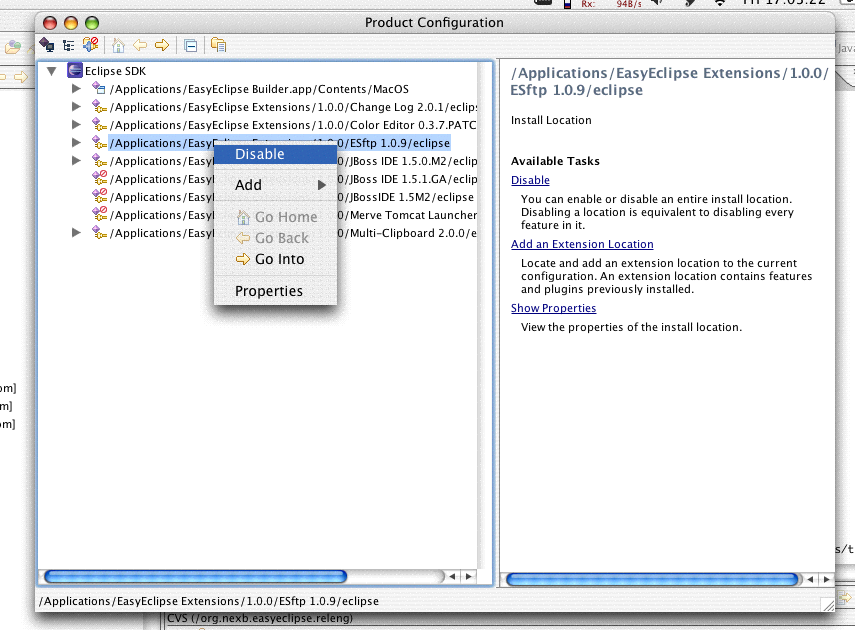Expand the Multi-Clipboard 2.0.0 location node
Image resolution: width=855 pixels, height=630 pixels.
(x=76, y=233)
